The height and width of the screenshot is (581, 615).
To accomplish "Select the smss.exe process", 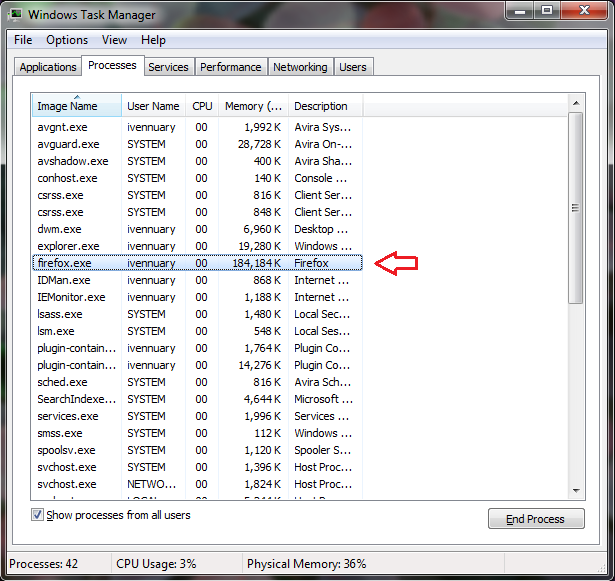I will 197,433.
